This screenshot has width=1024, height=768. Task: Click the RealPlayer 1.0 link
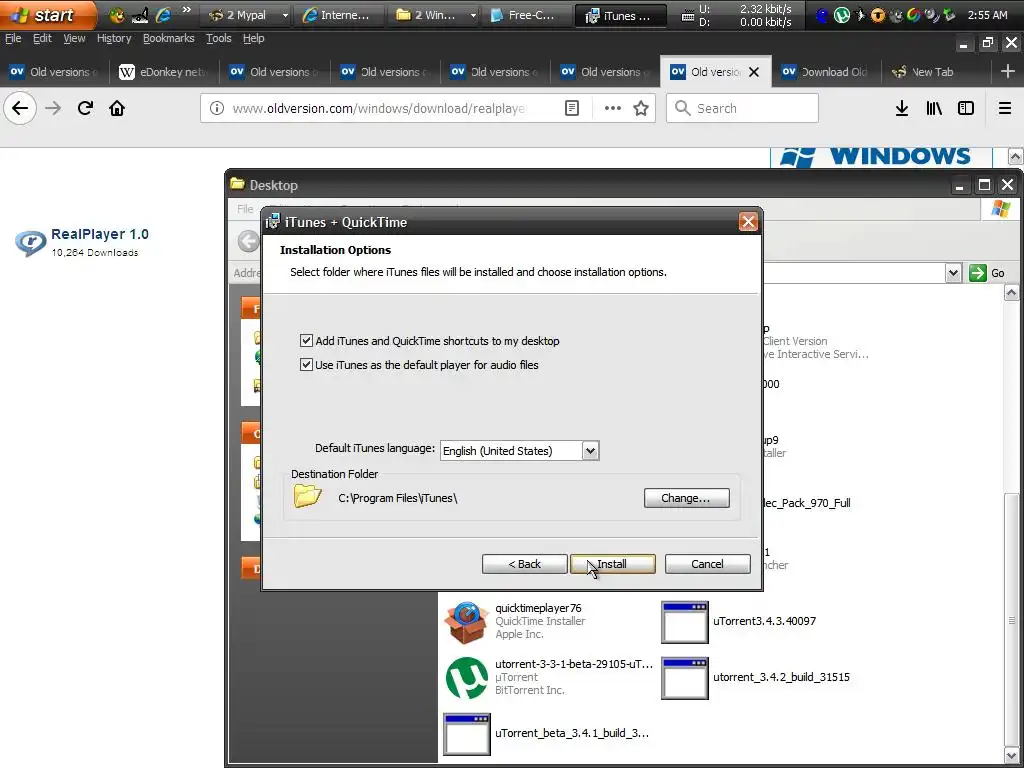[100, 234]
